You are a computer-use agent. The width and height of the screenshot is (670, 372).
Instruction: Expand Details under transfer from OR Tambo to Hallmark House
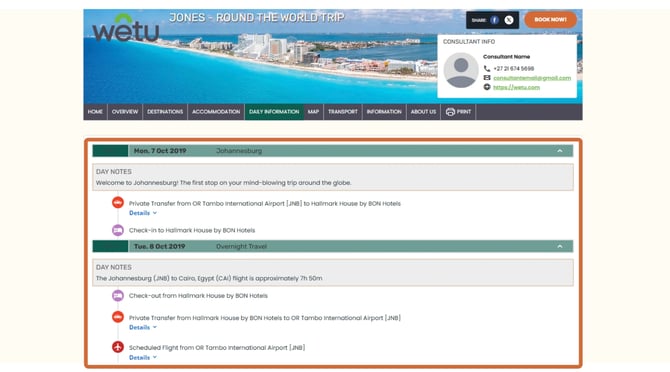pos(143,213)
